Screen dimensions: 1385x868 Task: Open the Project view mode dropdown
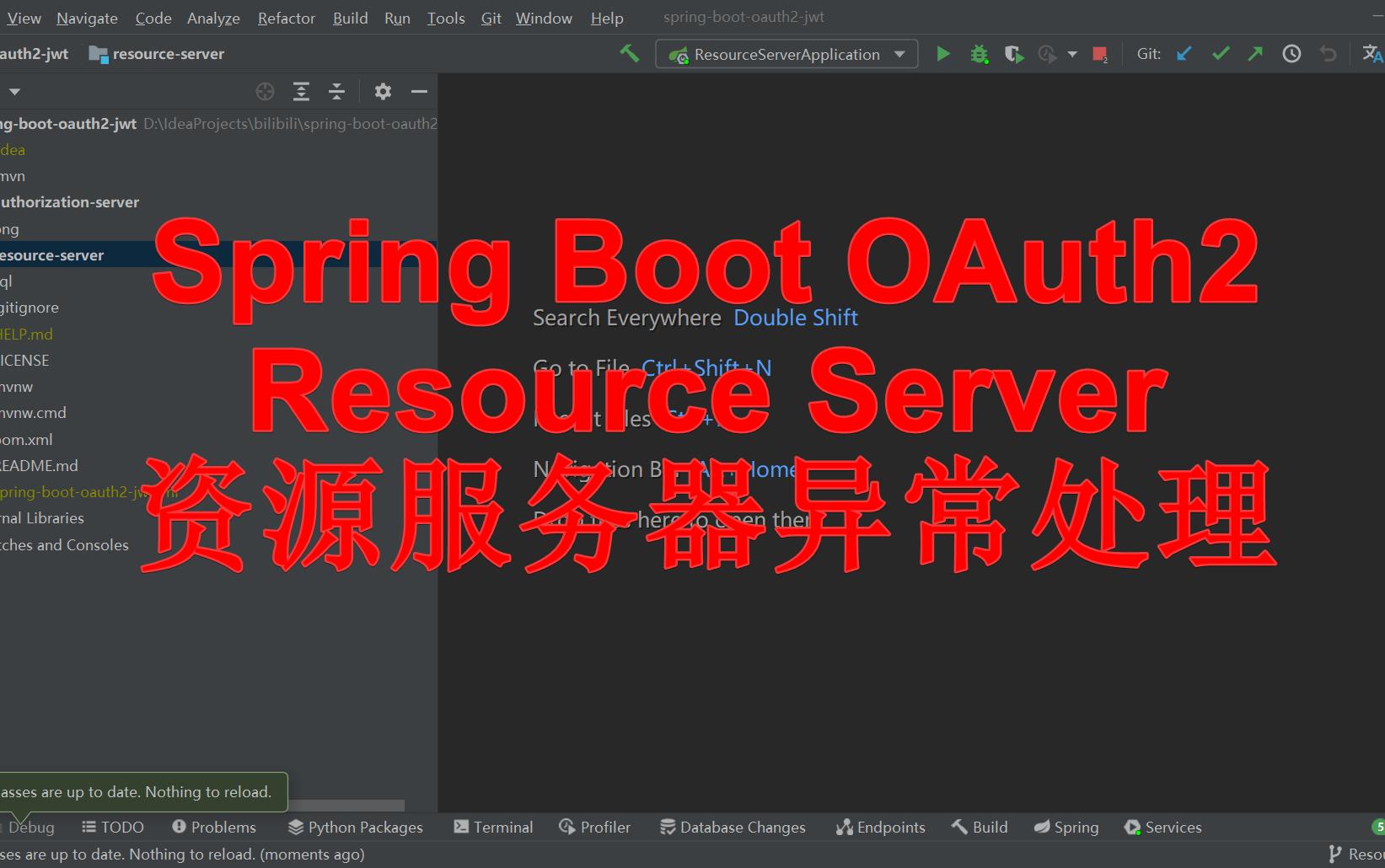pyautogui.click(x=13, y=91)
